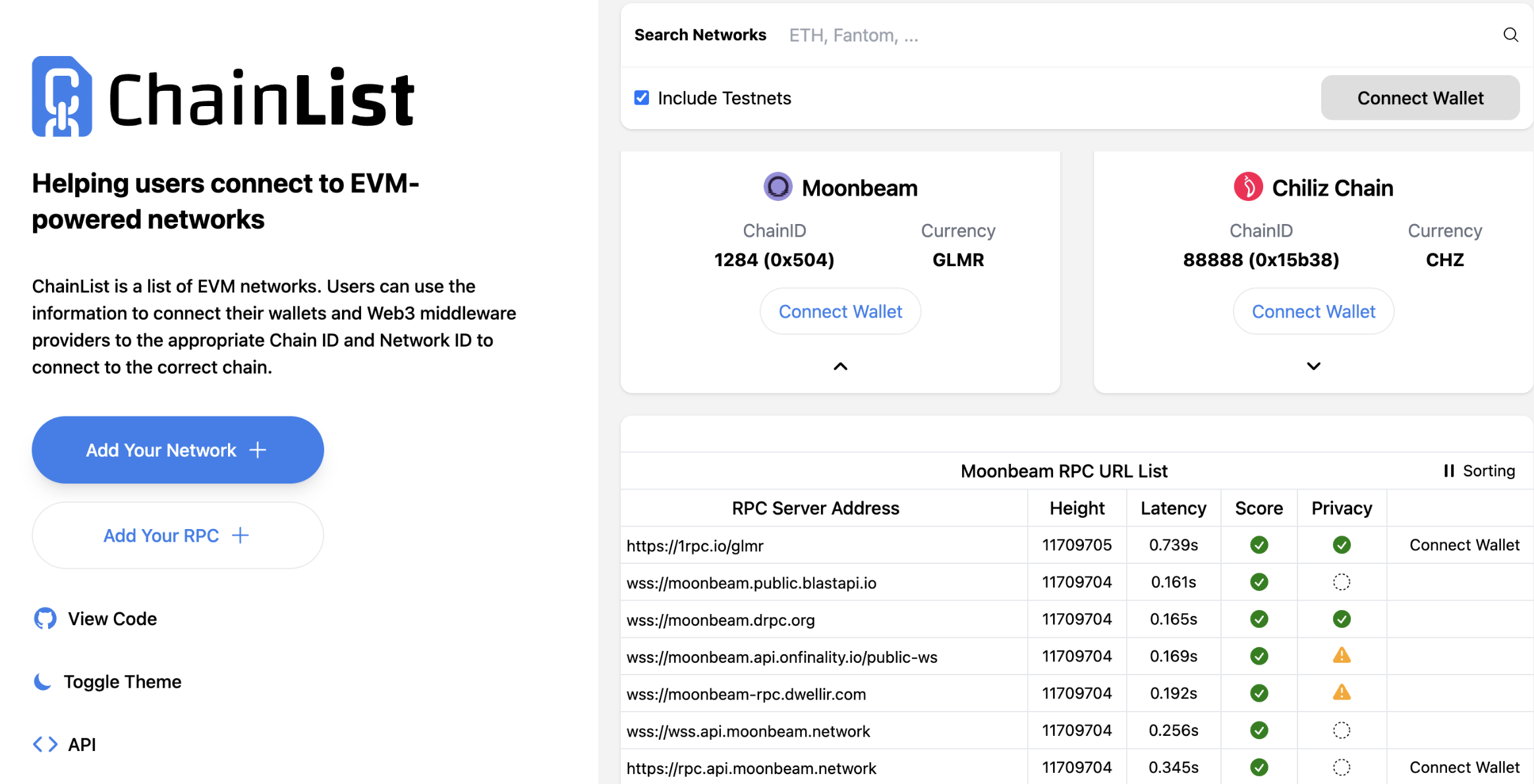Image resolution: width=1534 pixels, height=784 pixels.
Task: Click the wss://wss.api.moonbeam.network address
Action: tap(748, 731)
